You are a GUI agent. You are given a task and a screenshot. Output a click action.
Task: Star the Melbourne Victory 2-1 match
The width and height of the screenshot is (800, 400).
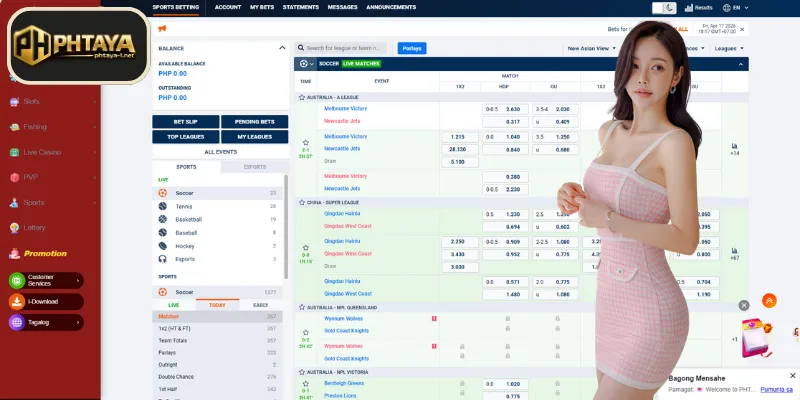(x=306, y=143)
